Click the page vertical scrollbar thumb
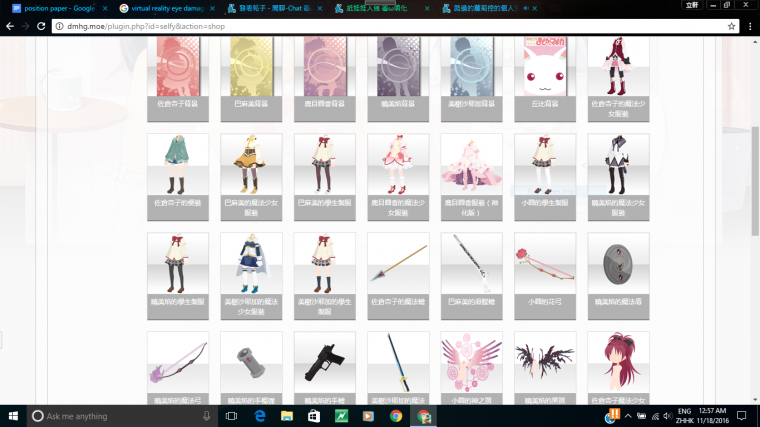 tap(755, 180)
